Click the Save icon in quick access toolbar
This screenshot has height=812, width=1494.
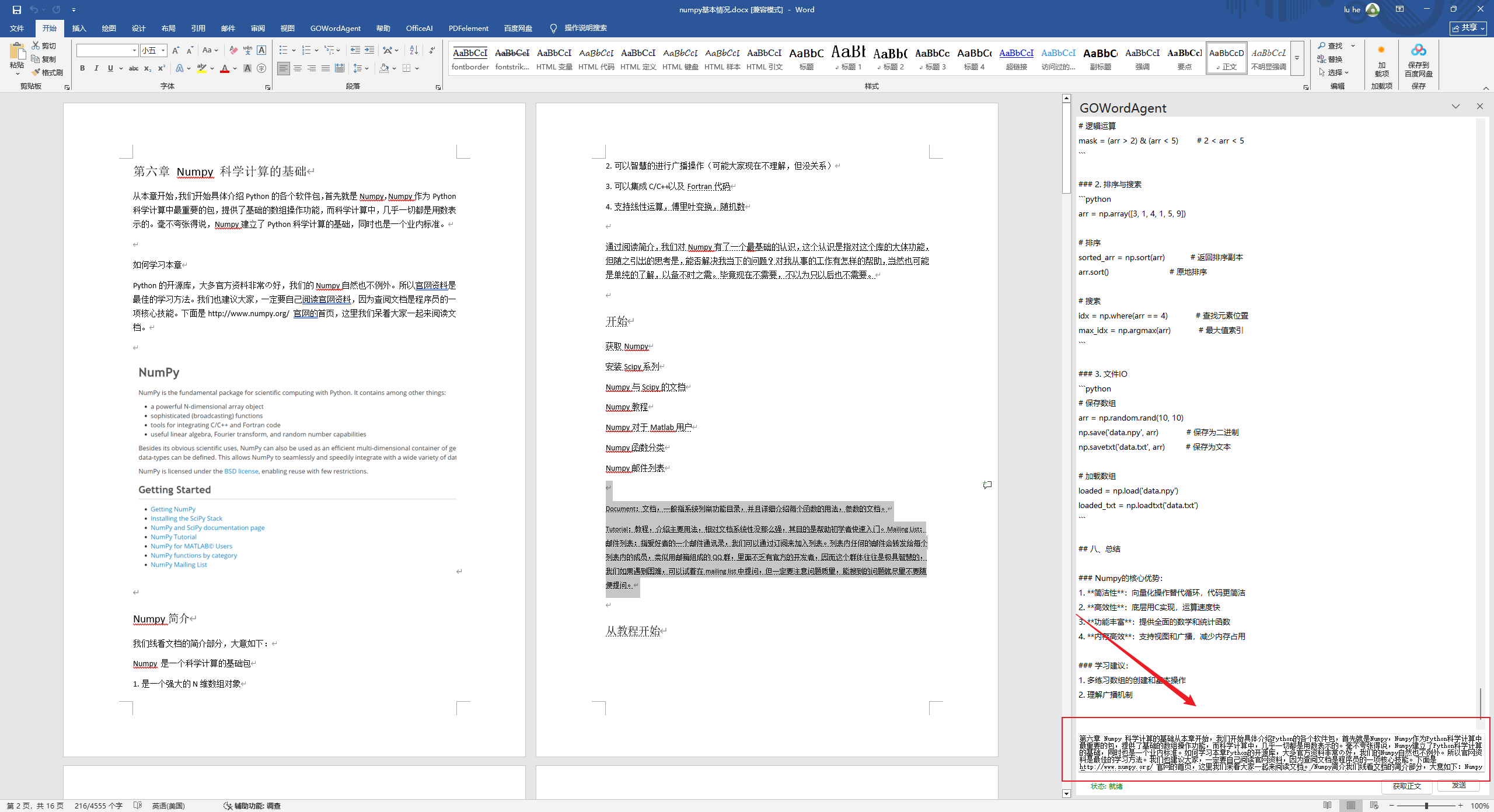pos(16,9)
